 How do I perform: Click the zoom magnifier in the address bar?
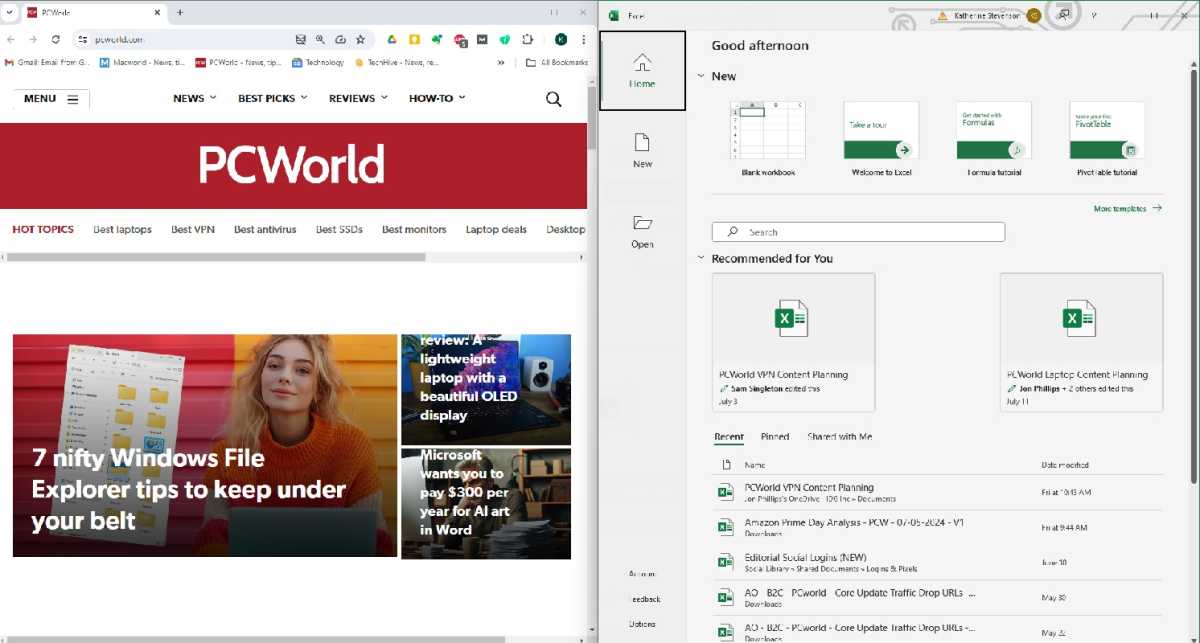click(320, 39)
